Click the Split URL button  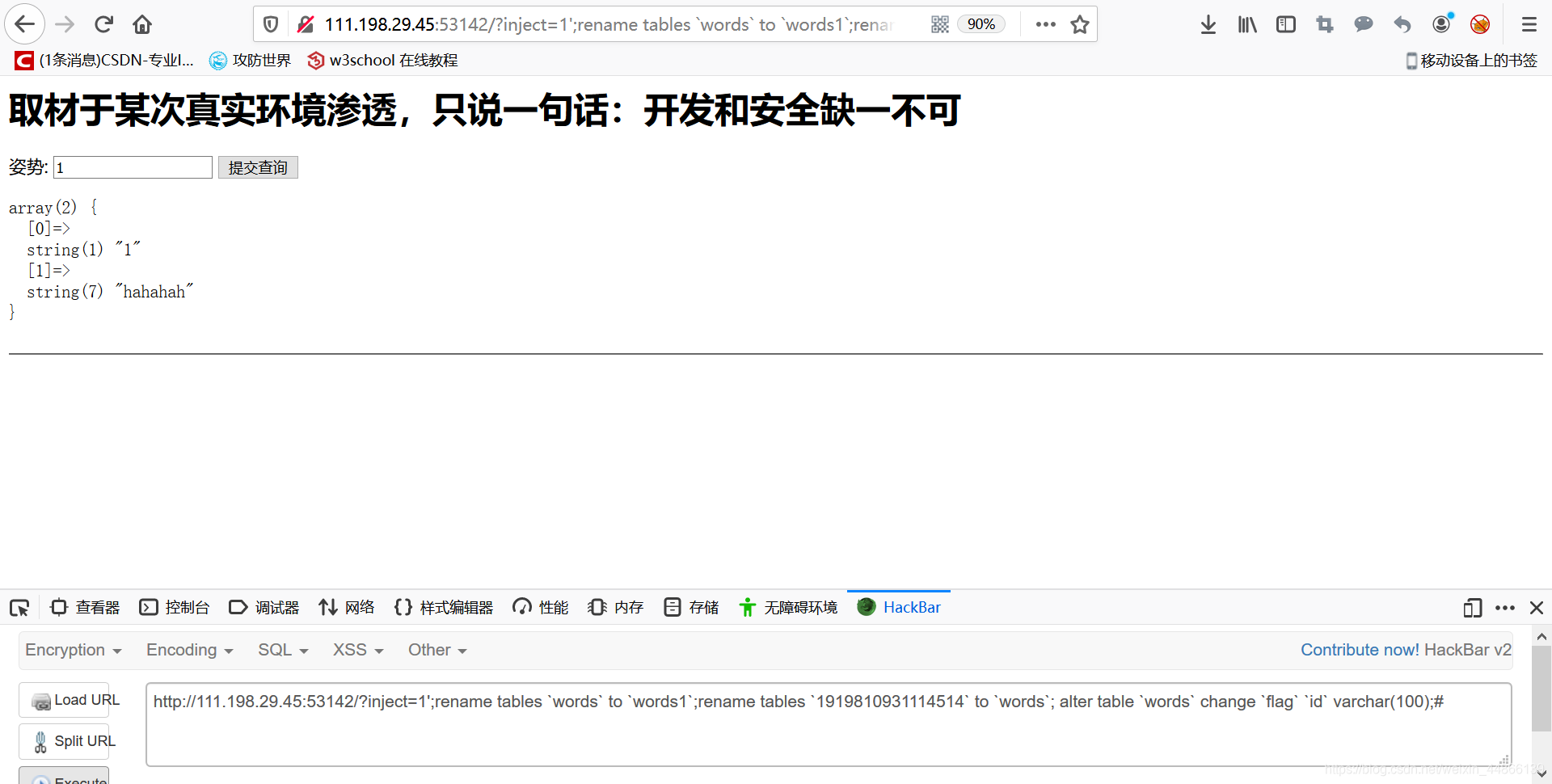tap(64, 741)
